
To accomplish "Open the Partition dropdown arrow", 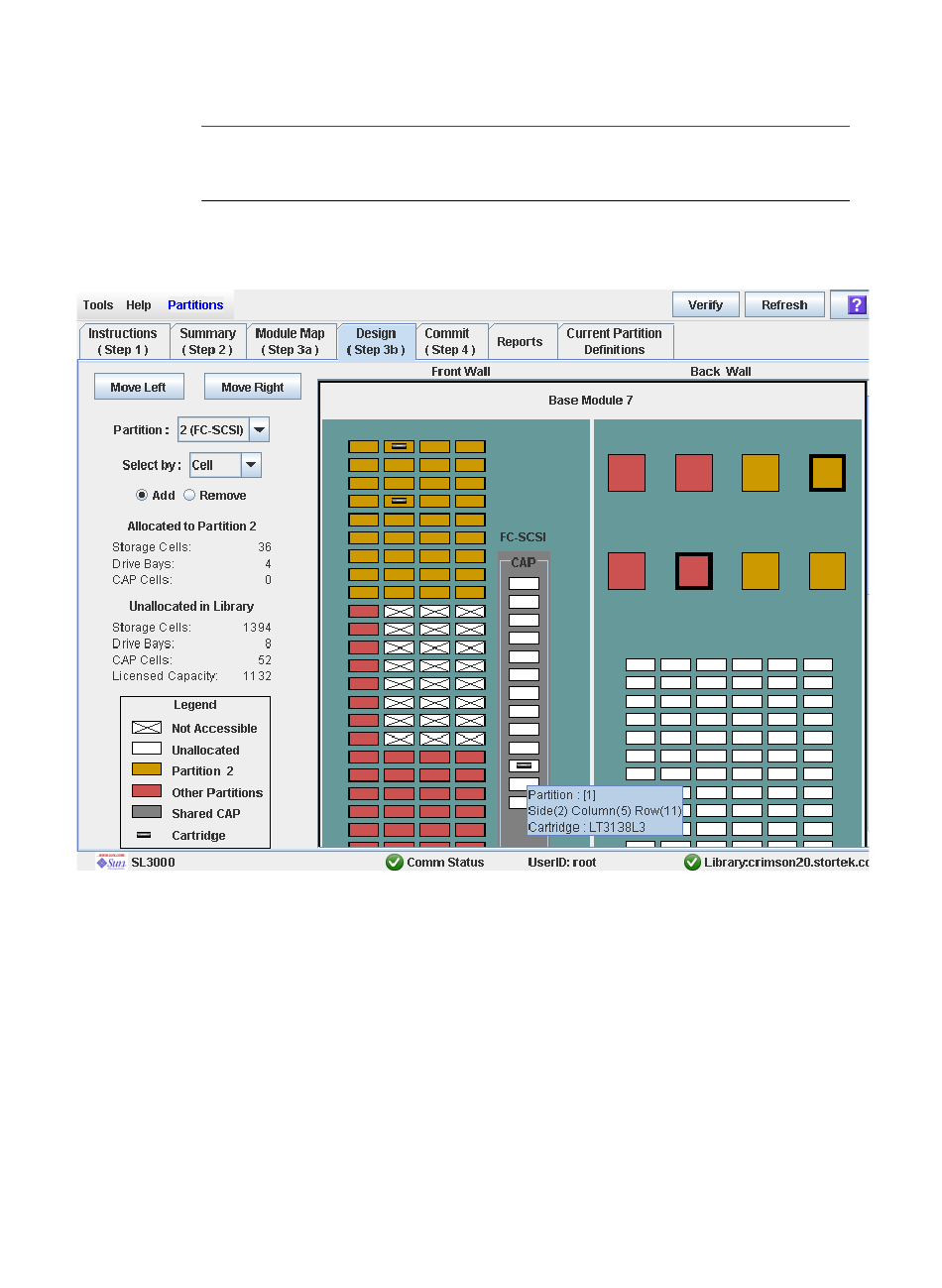I will [x=259, y=429].
